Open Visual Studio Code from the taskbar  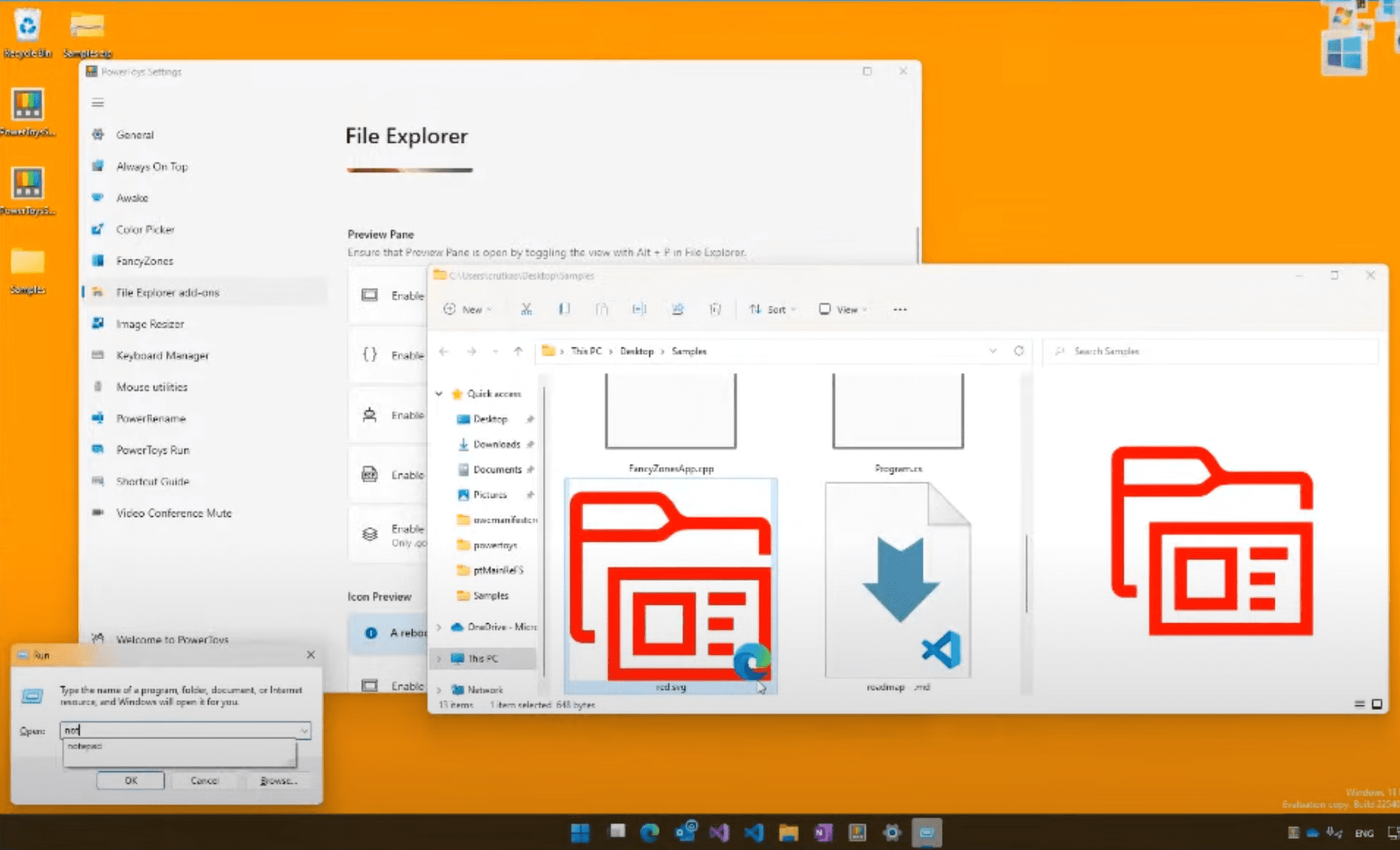[754, 832]
